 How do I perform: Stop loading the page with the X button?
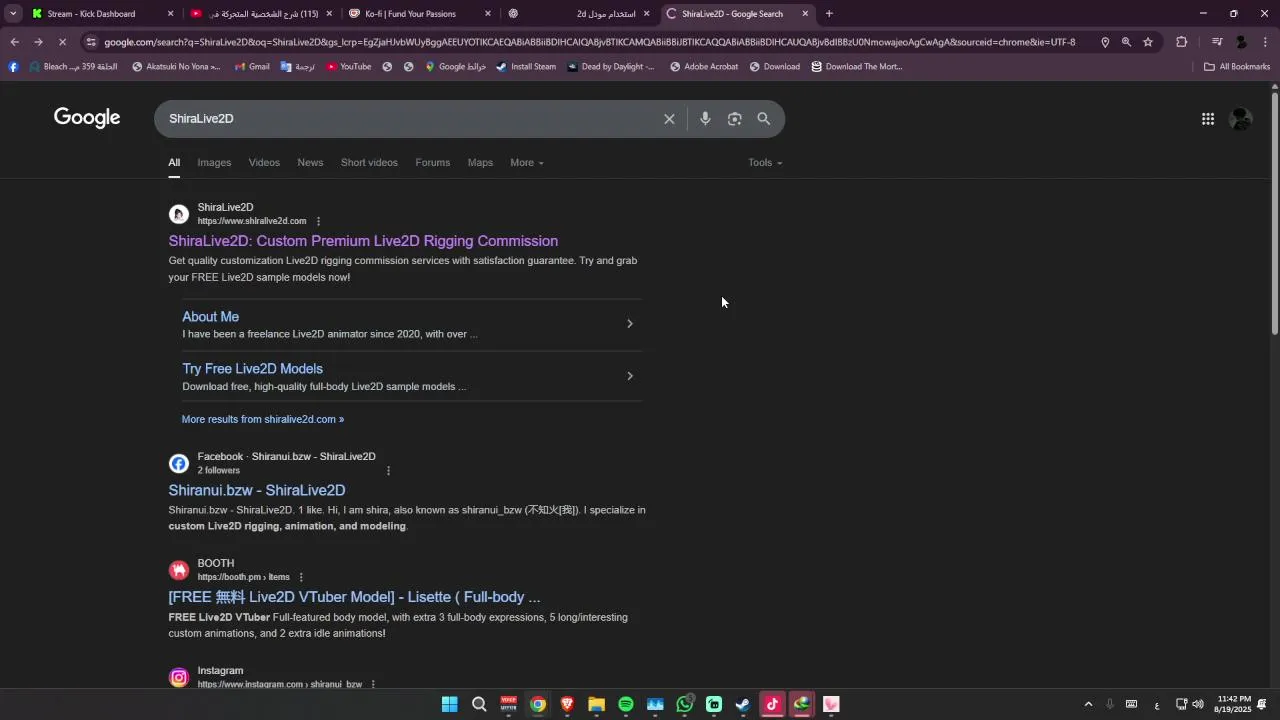tap(62, 42)
